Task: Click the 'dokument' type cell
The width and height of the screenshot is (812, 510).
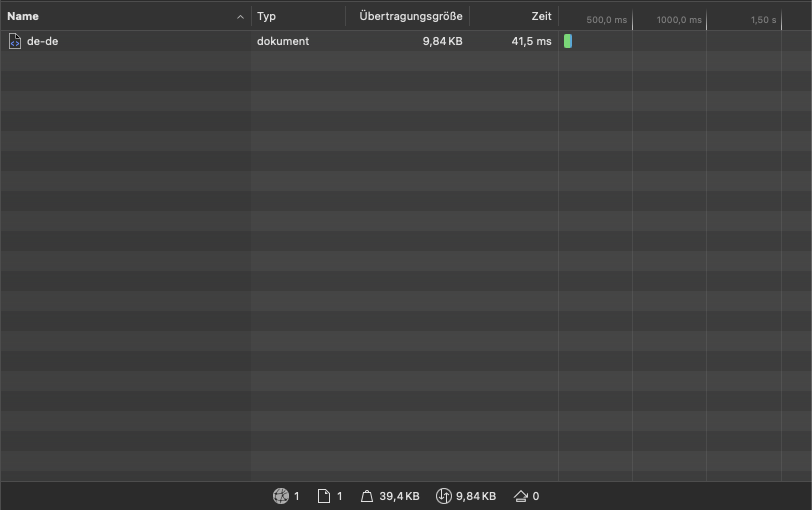Action: pyautogui.click(x=283, y=41)
